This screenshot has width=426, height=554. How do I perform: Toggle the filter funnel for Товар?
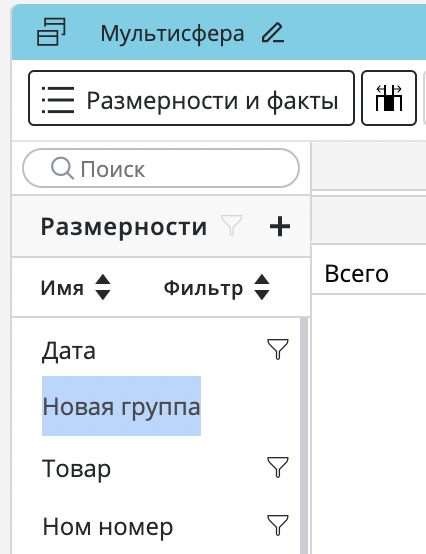point(278,467)
